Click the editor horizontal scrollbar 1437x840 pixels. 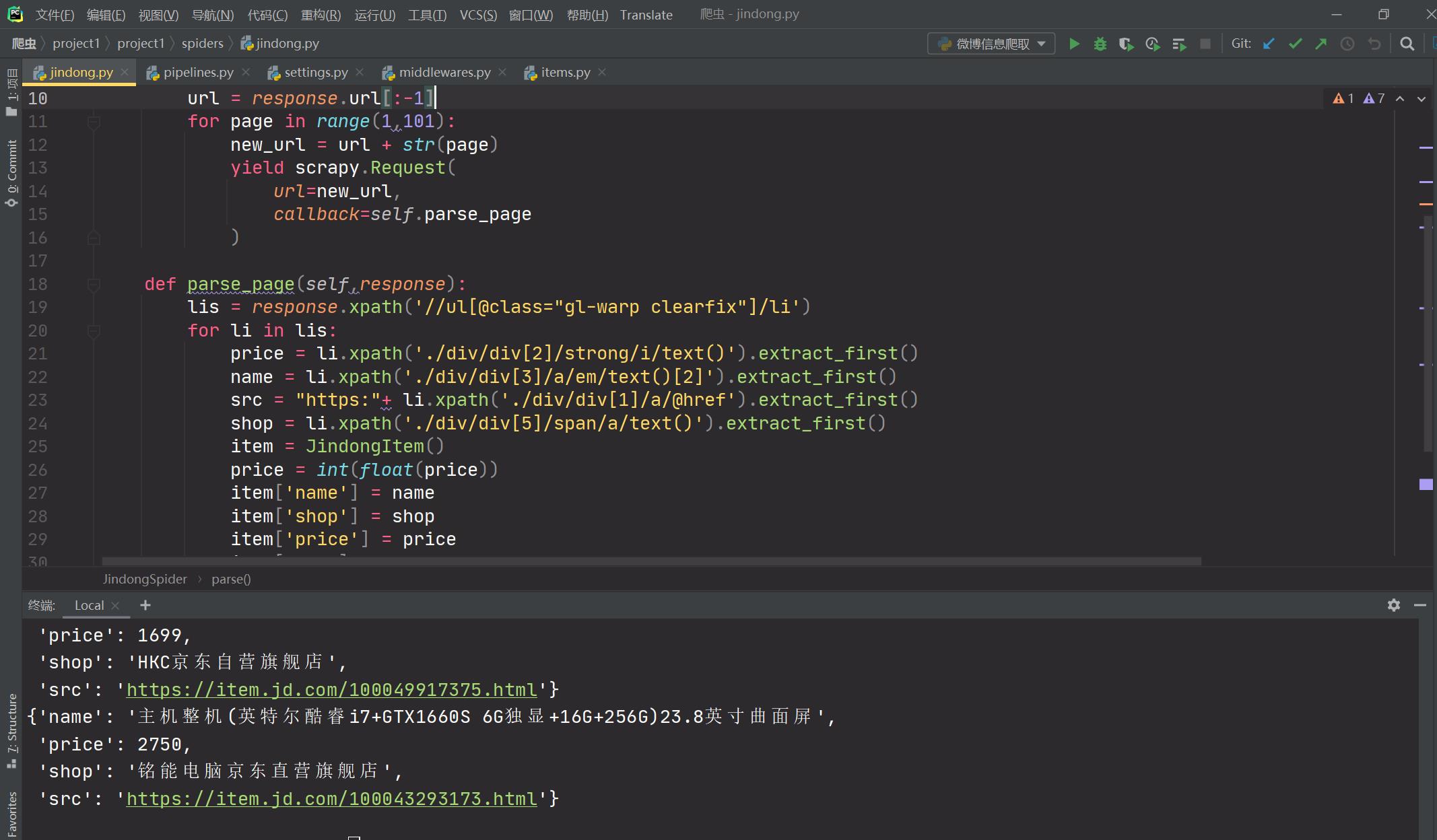coord(651,561)
